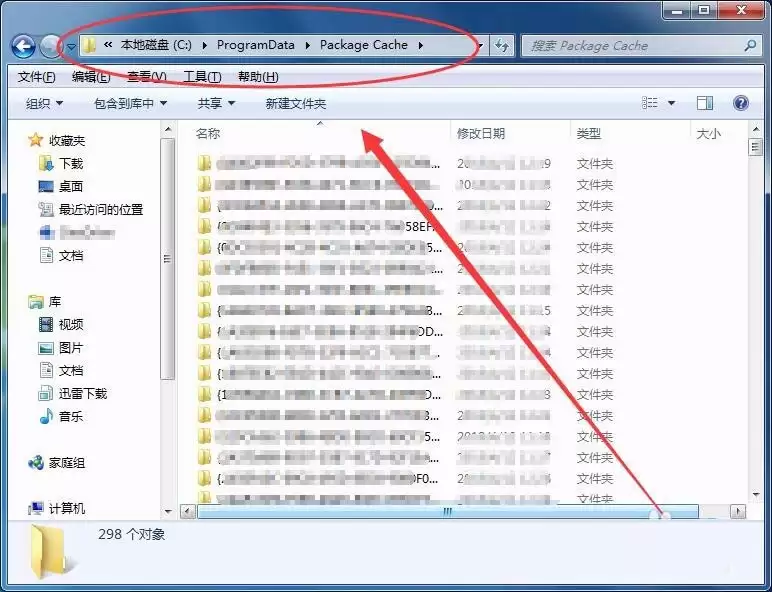772x592 pixels.
Task: Expand the hidden path chevron («)
Action: coord(108,45)
